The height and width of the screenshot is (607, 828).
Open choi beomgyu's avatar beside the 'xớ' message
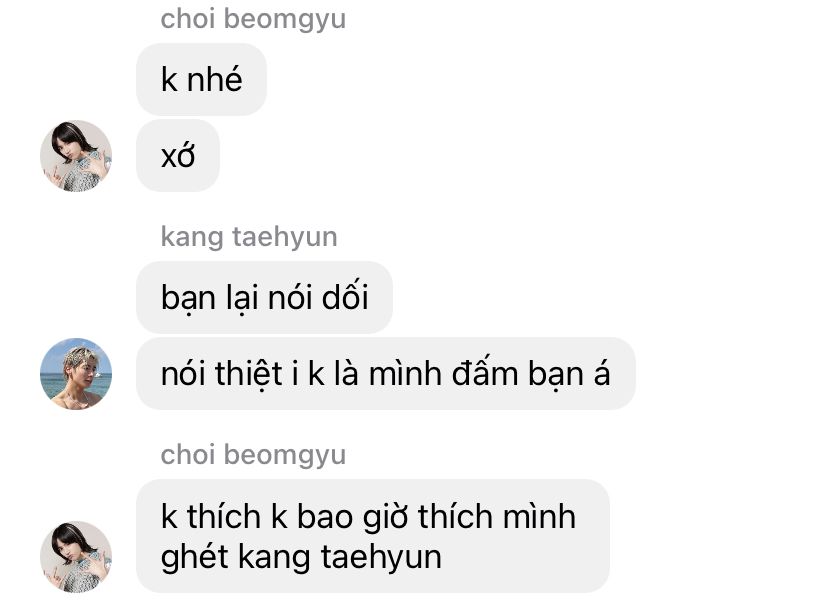pos(76,156)
